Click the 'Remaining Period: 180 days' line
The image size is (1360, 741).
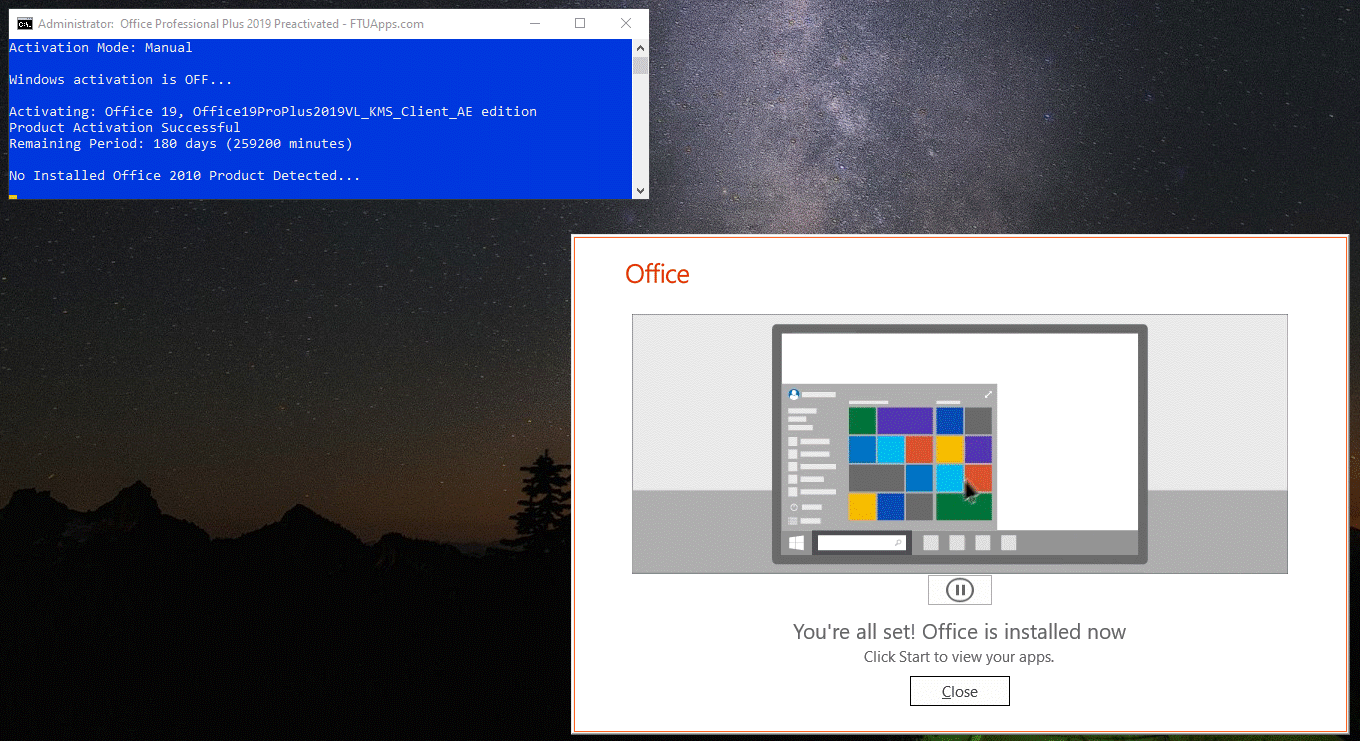[181, 143]
